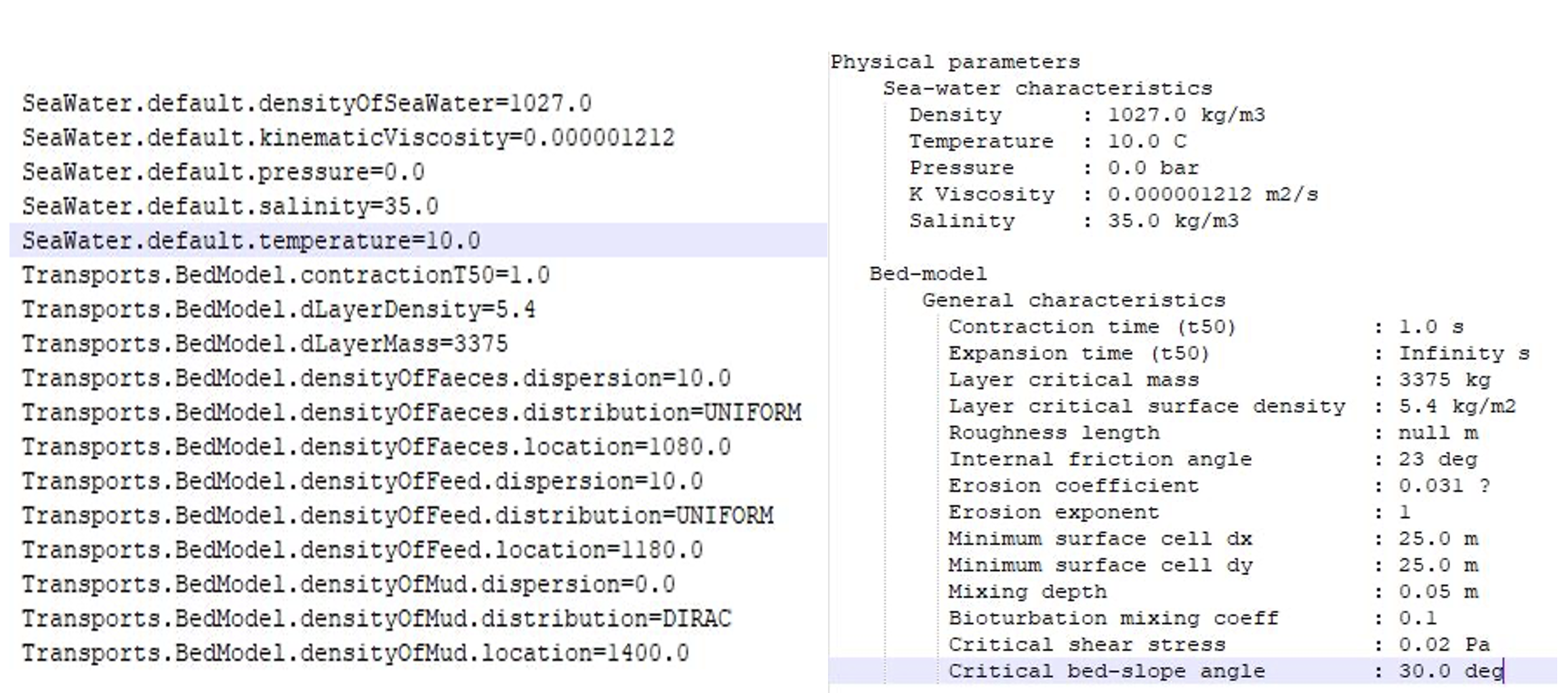Image resolution: width=1568 pixels, height=693 pixels.
Task: Select the Roughness length null value row
Action: pyautogui.click(x=1212, y=433)
